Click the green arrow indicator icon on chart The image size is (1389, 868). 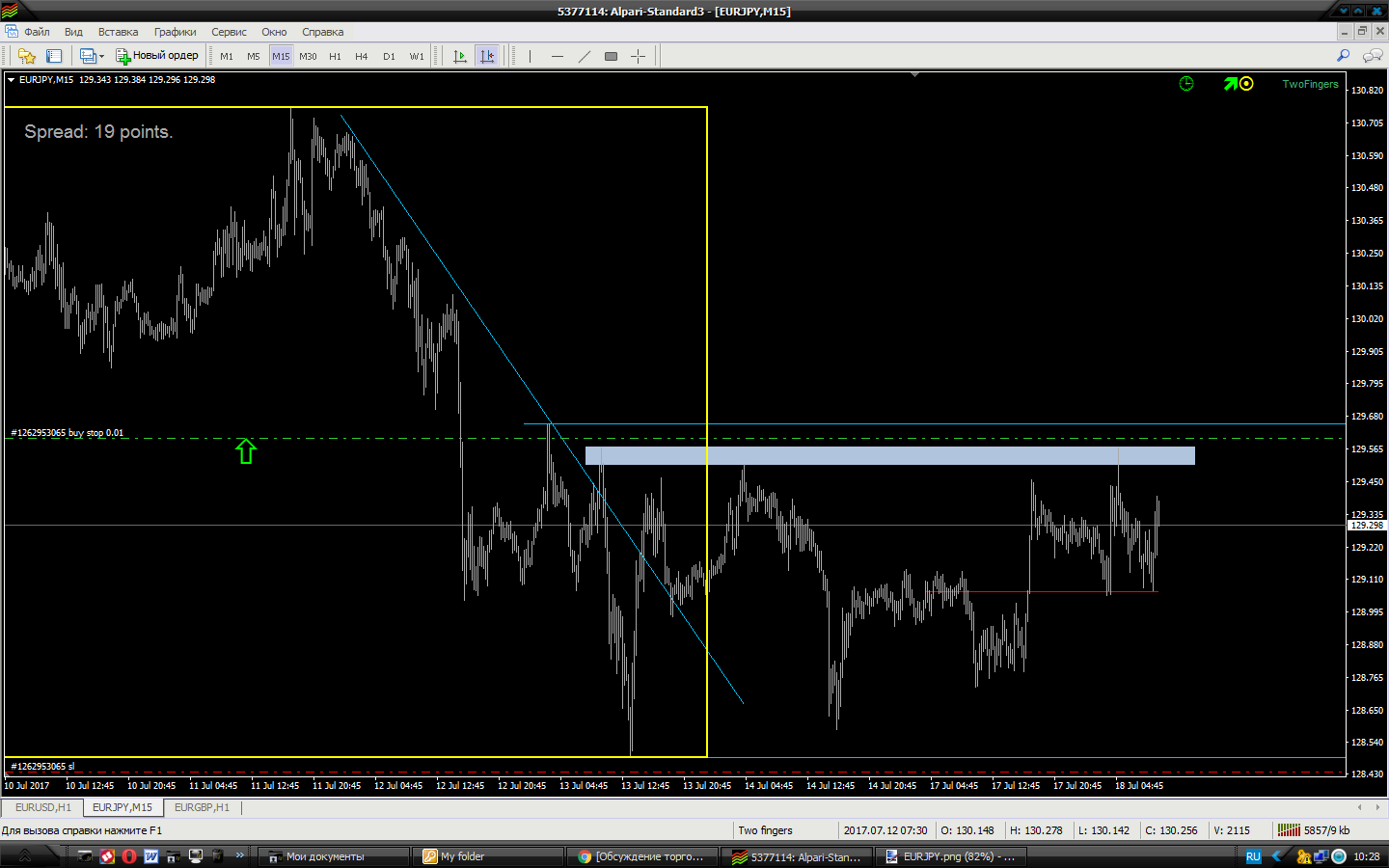point(1231,84)
